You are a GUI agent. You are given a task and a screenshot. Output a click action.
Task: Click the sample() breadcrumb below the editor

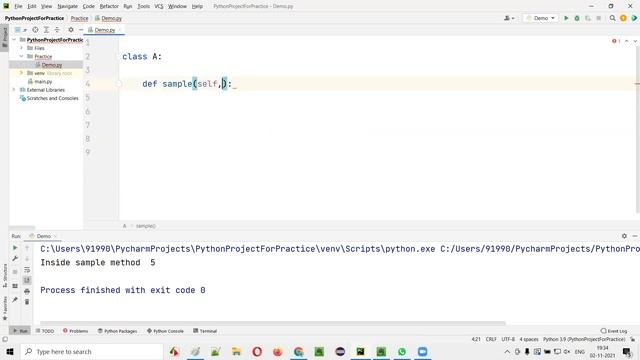[x=146, y=226]
